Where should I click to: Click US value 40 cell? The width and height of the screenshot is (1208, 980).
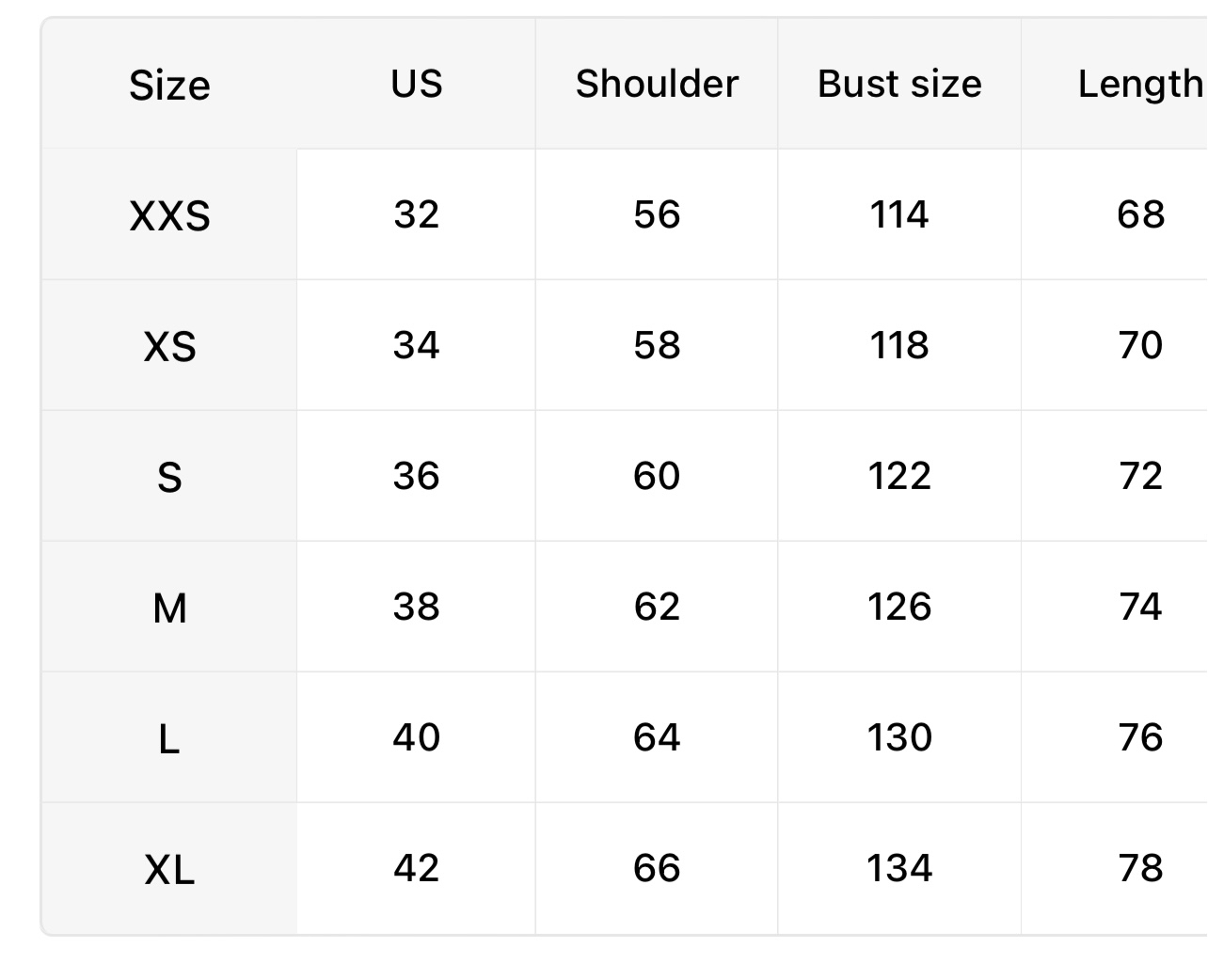[x=417, y=737]
